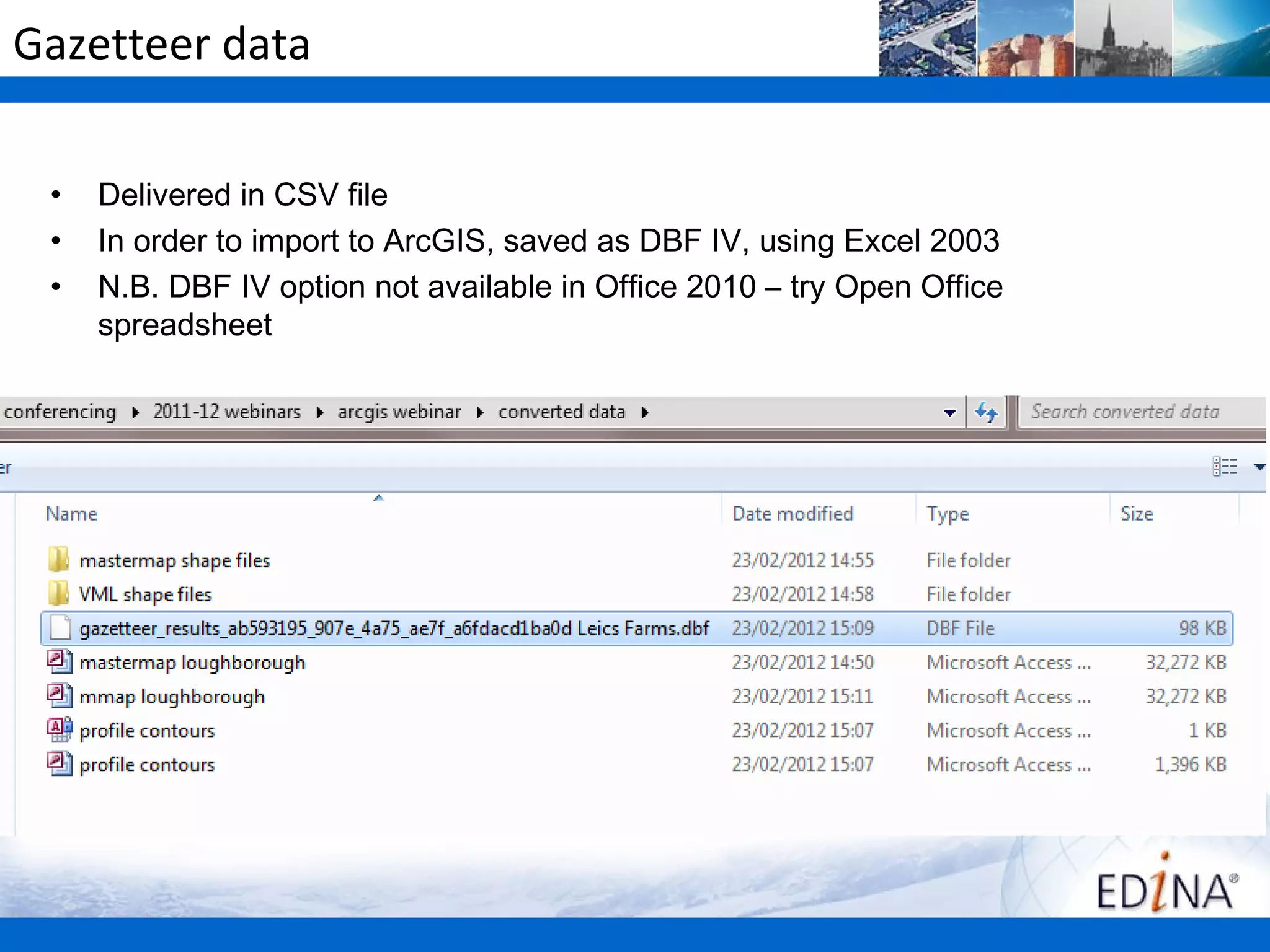Screen dimensions: 1270x952
Task: Click the converted data breadcrumb
Action: (562, 412)
